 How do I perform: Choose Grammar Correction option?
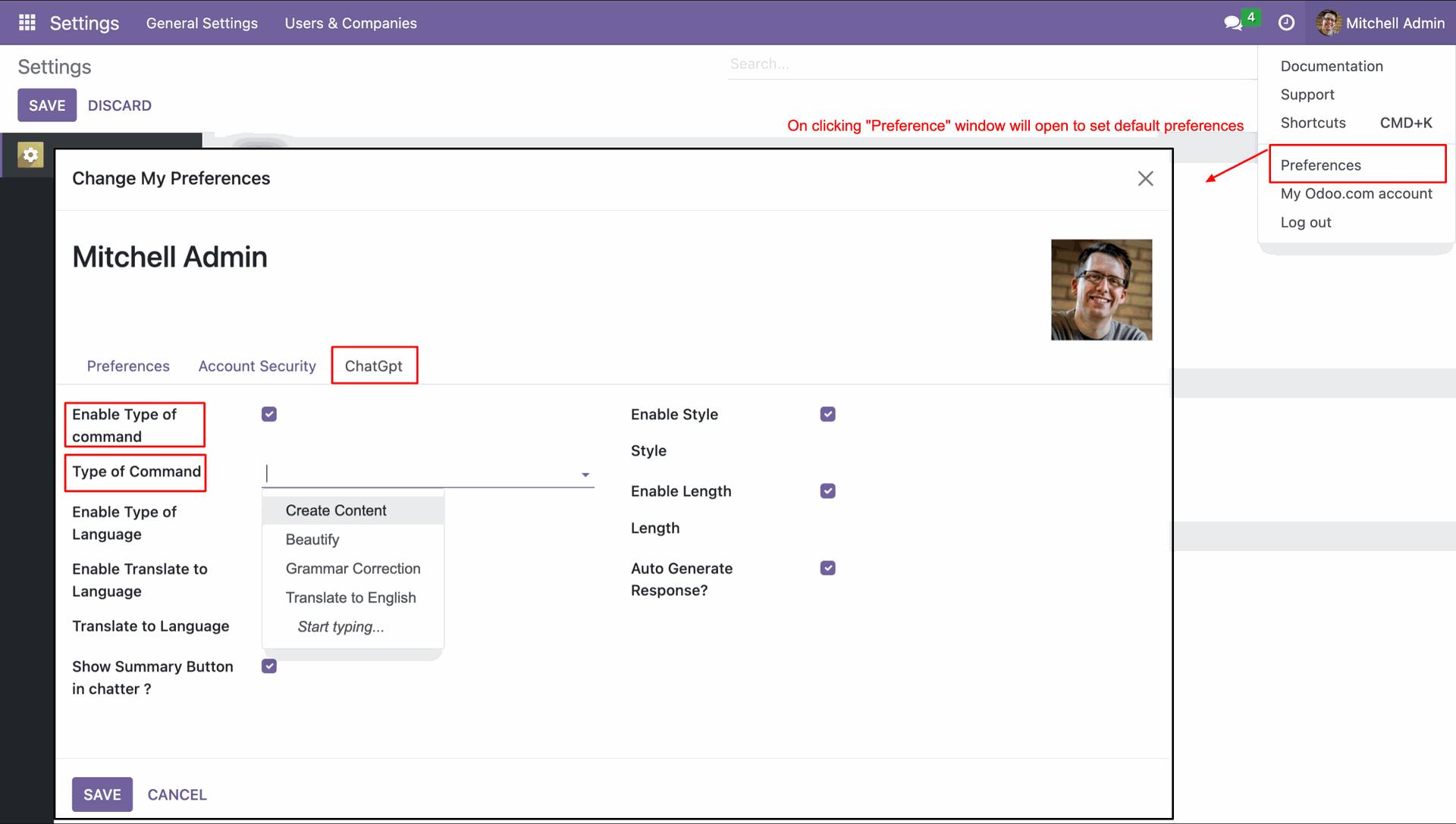pos(353,569)
